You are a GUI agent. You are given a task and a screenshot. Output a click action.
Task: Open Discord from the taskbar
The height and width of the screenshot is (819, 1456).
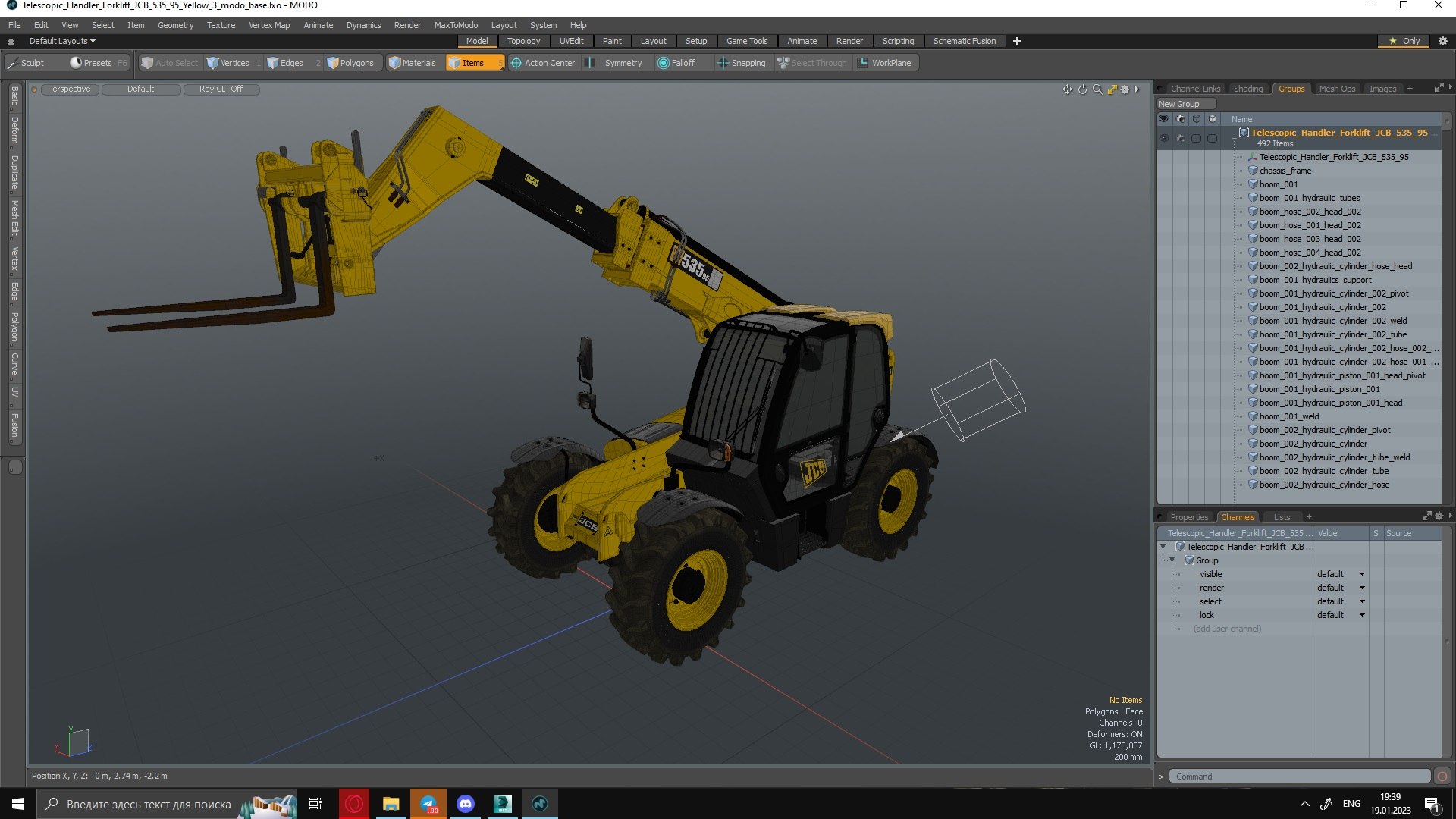pyautogui.click(x=466, y=804)
